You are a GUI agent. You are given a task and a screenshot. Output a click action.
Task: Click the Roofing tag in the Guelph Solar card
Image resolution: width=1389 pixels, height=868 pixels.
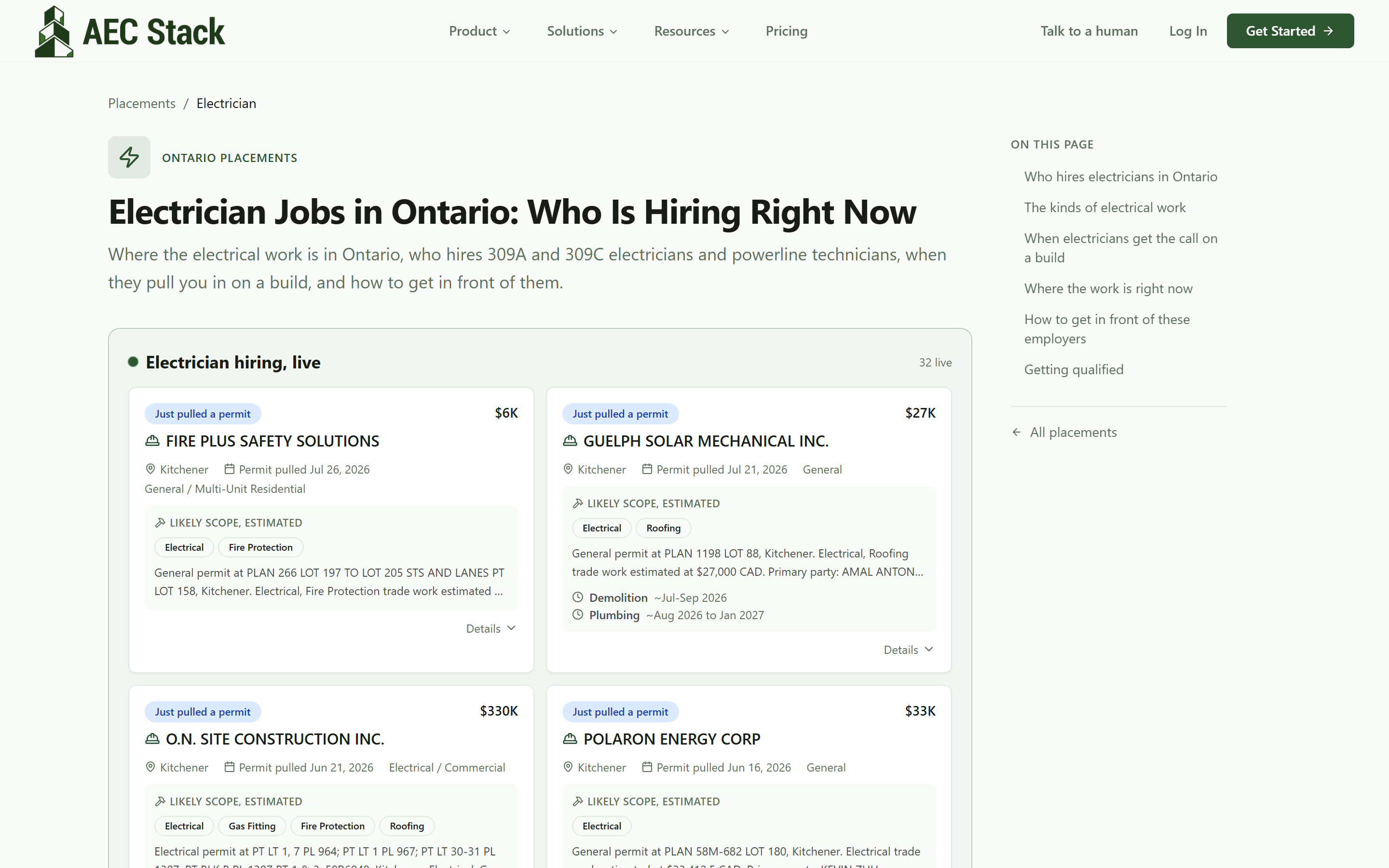pyautogui.click(x=664, y=528)
